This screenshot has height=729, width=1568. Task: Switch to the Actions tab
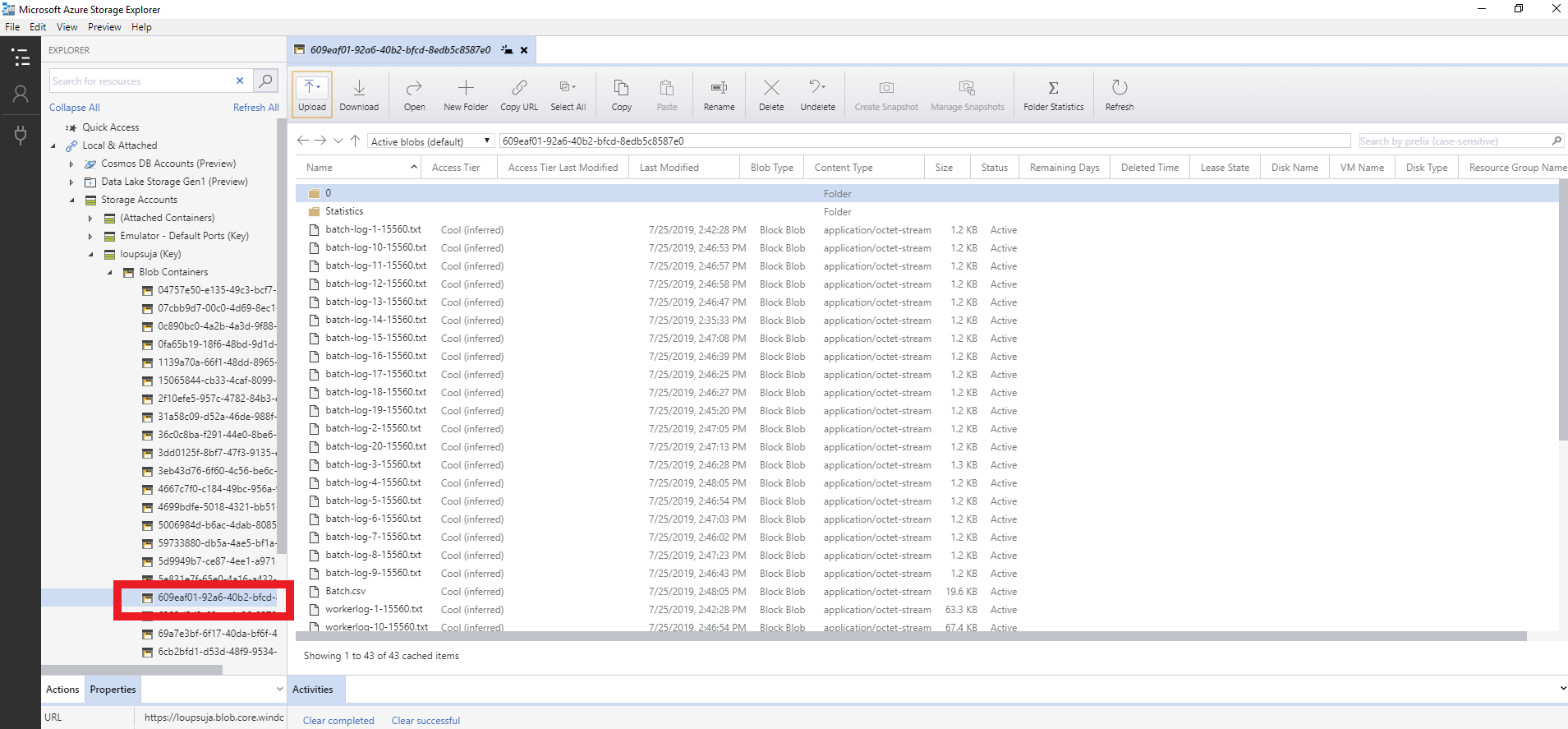click(x=62, y=690)
